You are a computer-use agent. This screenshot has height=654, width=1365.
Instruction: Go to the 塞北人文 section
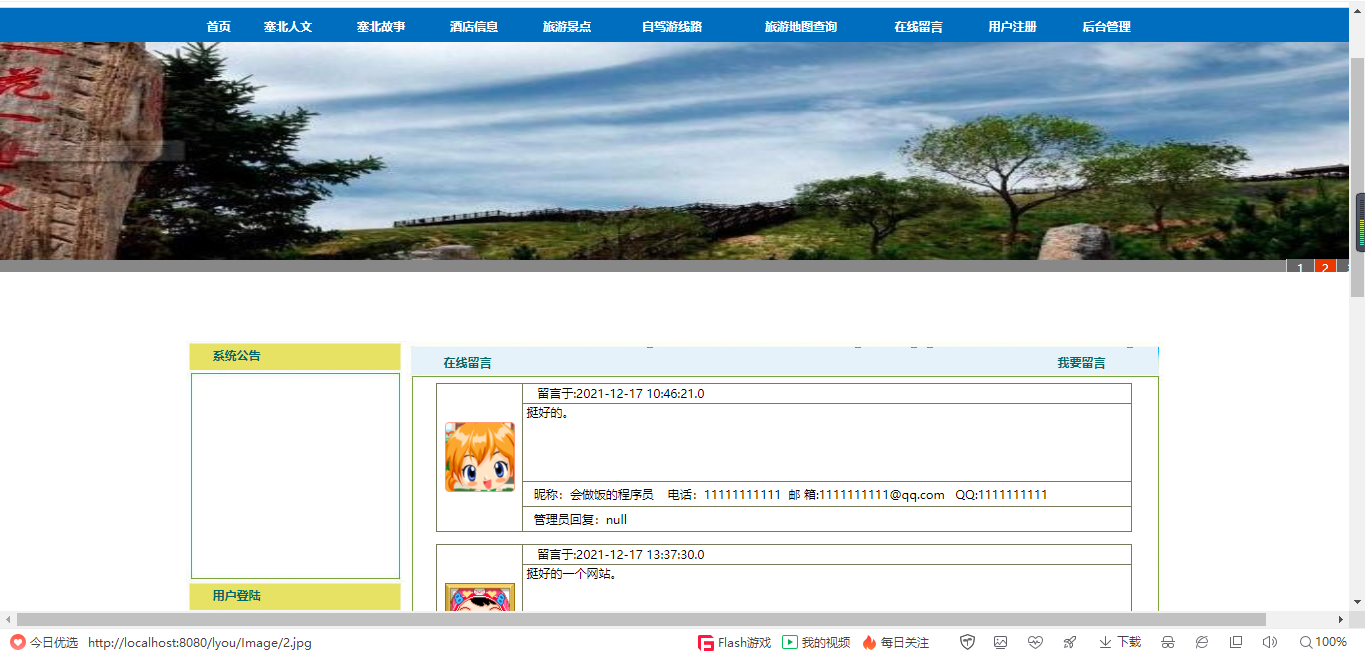point(288,27)
